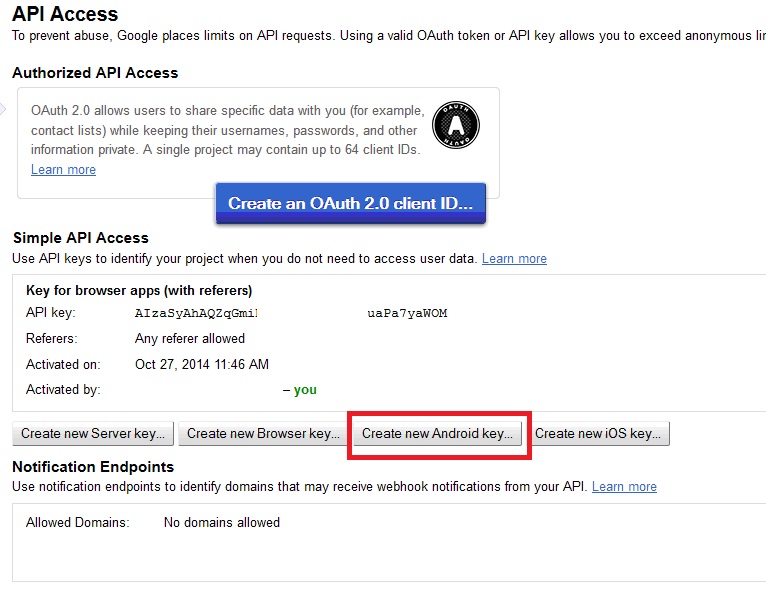Click the 'Referers:' label
The image size is (766, 591).
52,338
